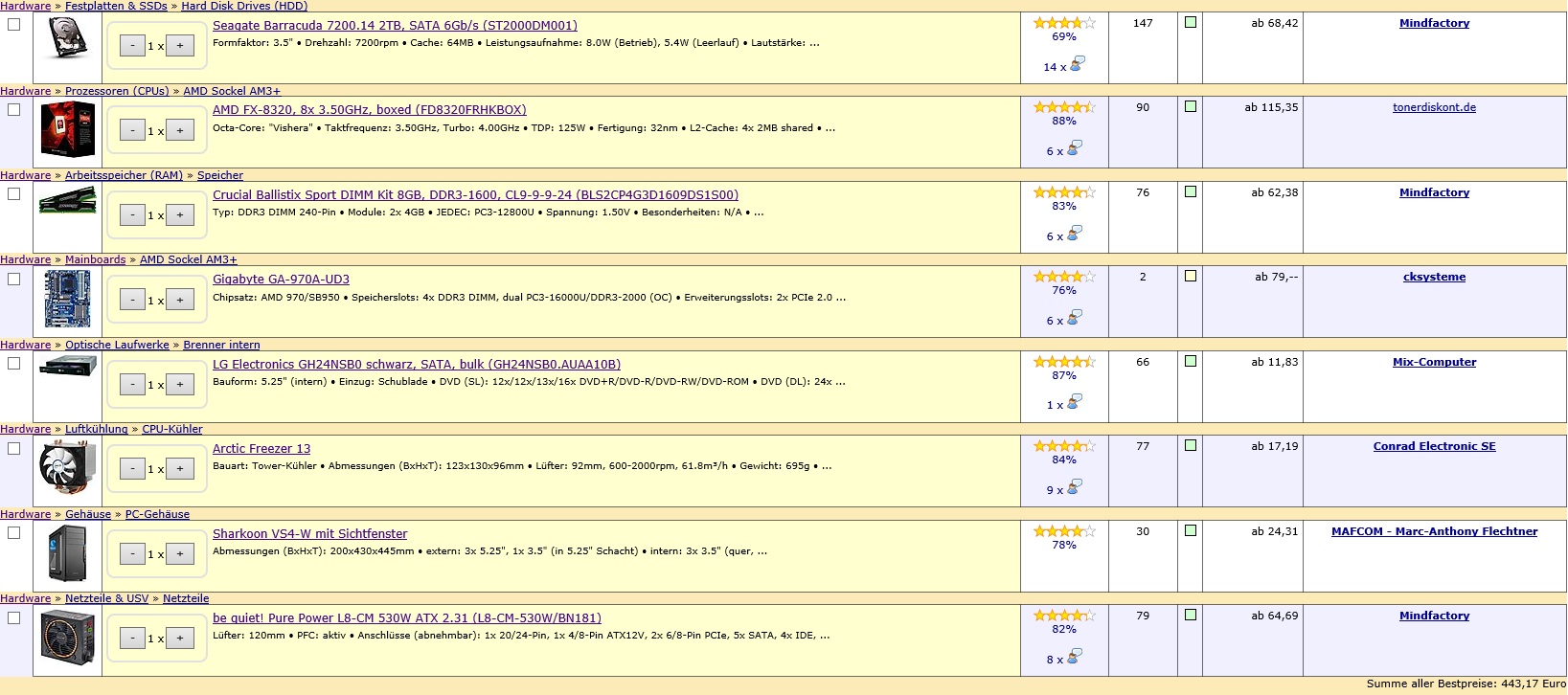This screenshot has width=1568, height=695.
Task: Click star rating of Gigabyte GA-970A-UD3
Action: (1064, 277)
